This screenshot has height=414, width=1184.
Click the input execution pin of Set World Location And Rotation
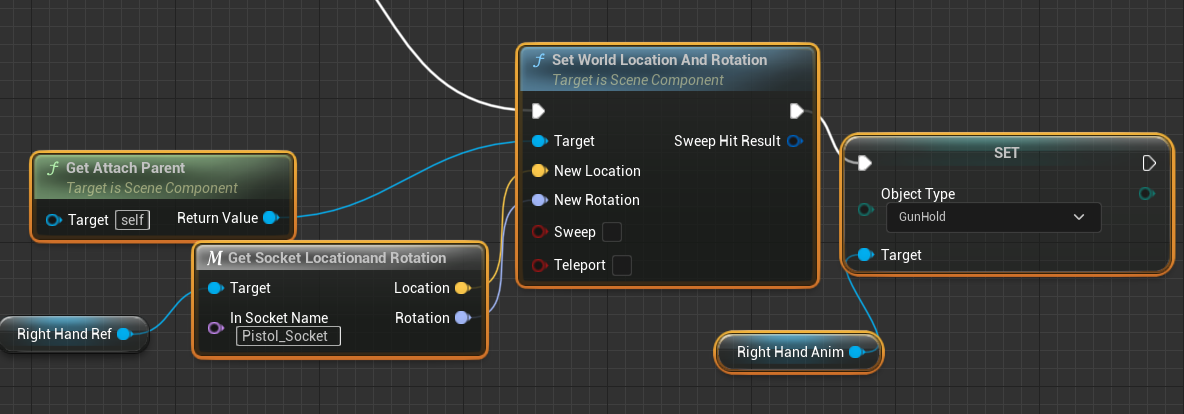(x=538, y=111)
